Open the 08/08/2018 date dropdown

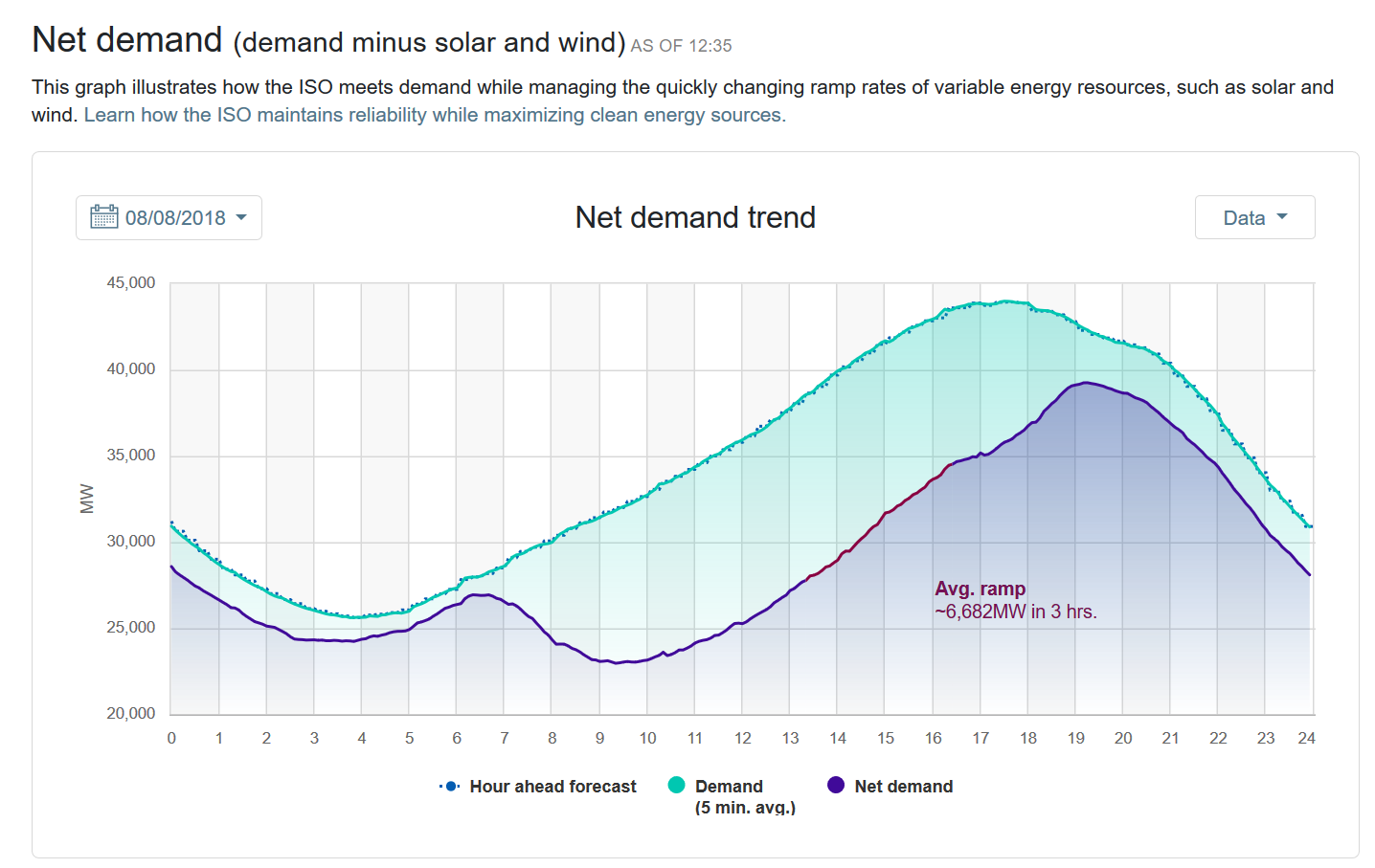click(169, 218)
